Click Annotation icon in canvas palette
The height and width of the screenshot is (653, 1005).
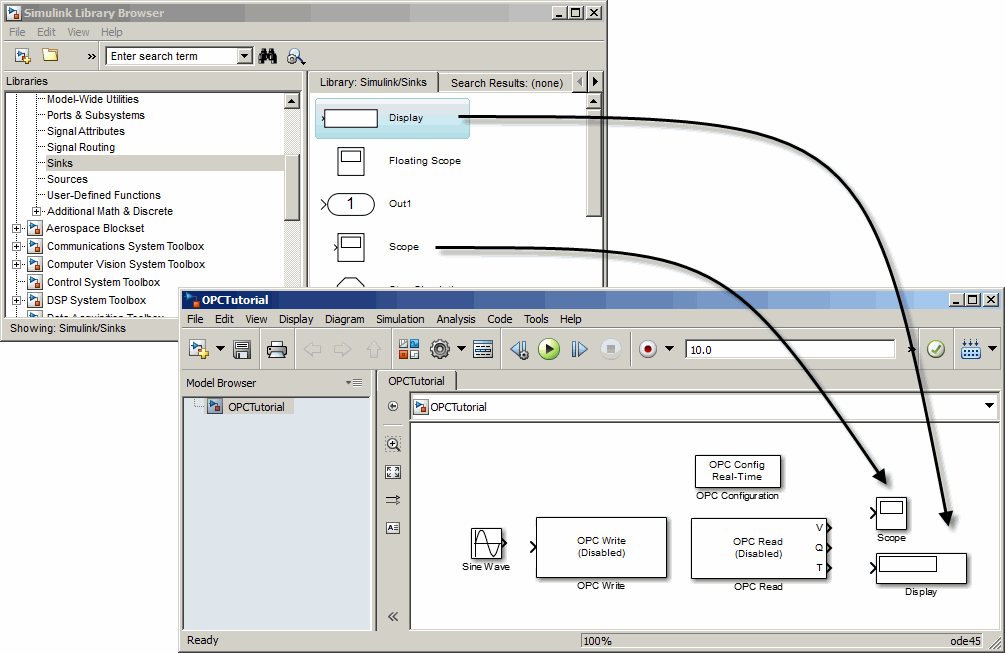pos(393,527)
